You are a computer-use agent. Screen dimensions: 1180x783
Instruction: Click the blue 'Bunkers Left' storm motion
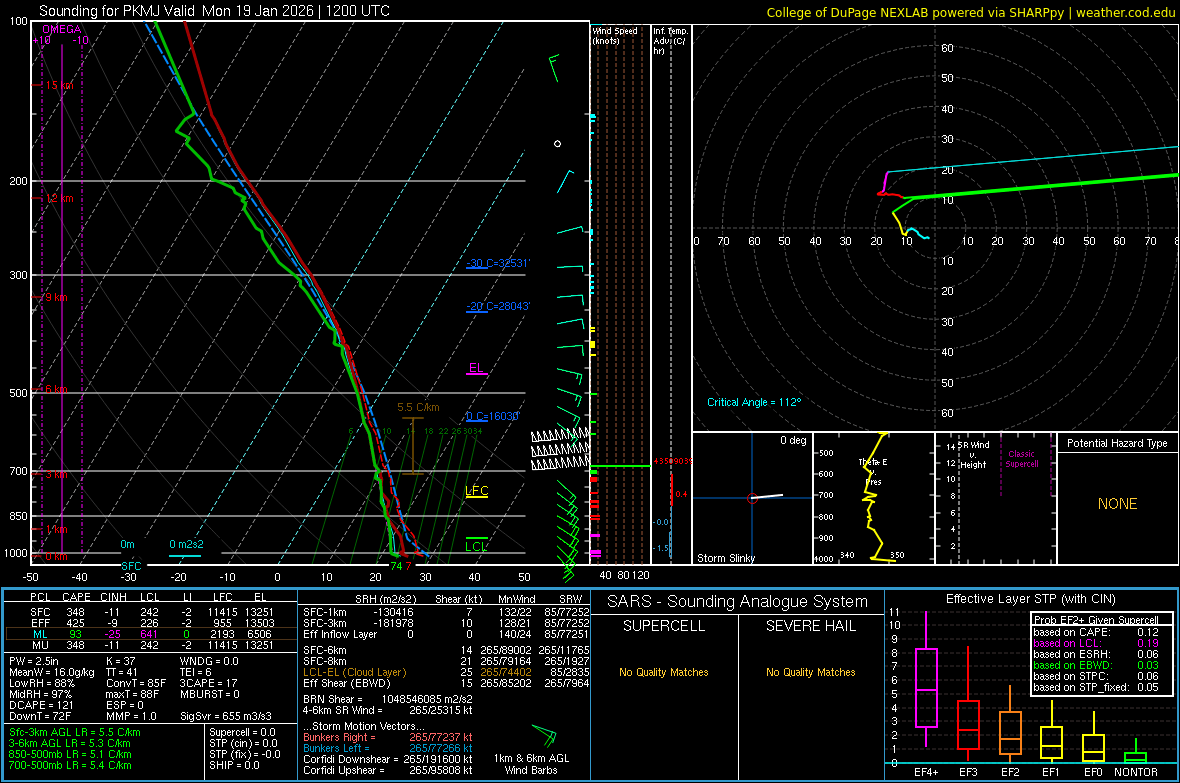click(x=388, y=748)
